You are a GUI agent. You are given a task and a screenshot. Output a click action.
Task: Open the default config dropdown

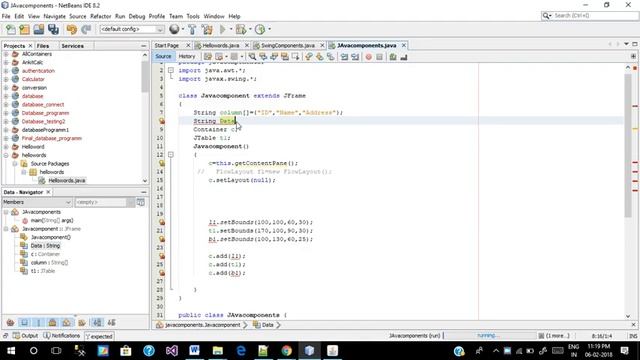pyautogui.click(x=131, y=29)
